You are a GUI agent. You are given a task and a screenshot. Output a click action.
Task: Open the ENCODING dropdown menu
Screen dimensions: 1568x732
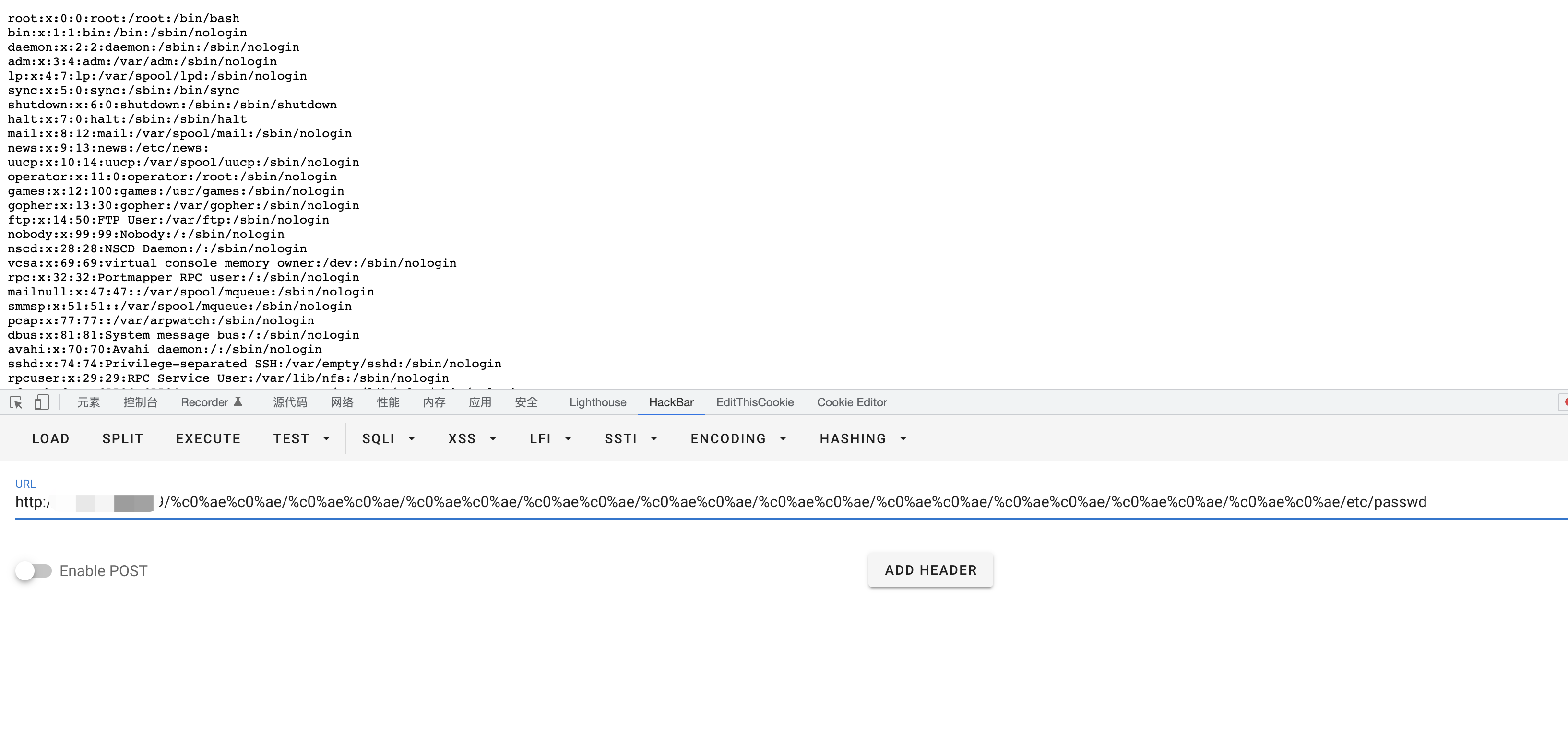738,439
